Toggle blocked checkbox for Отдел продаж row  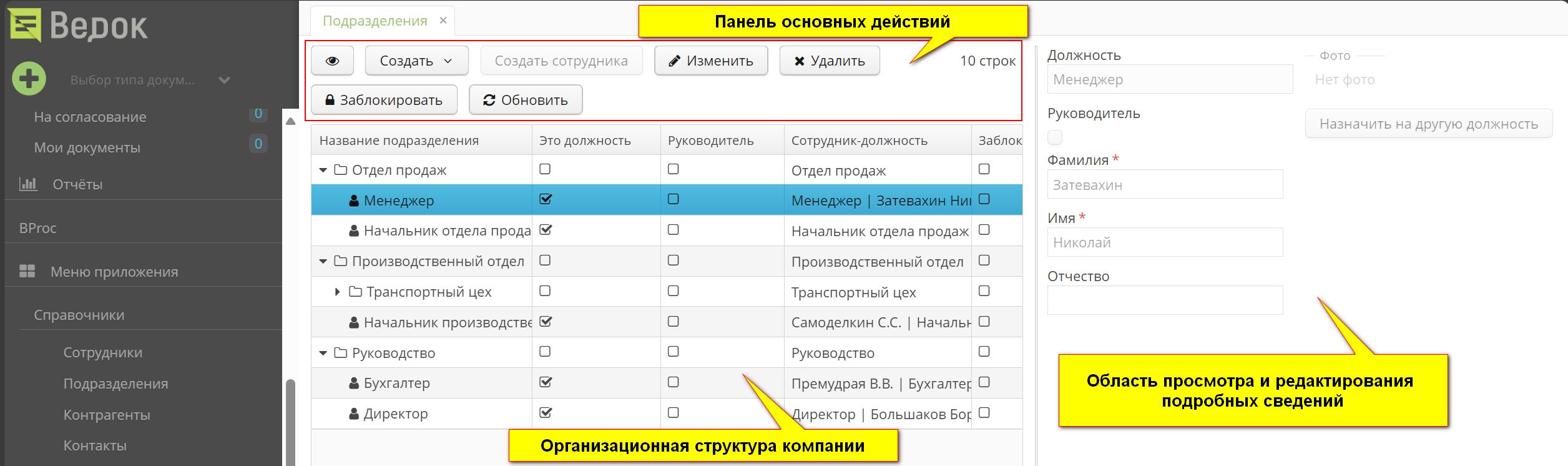coord(984,169)
